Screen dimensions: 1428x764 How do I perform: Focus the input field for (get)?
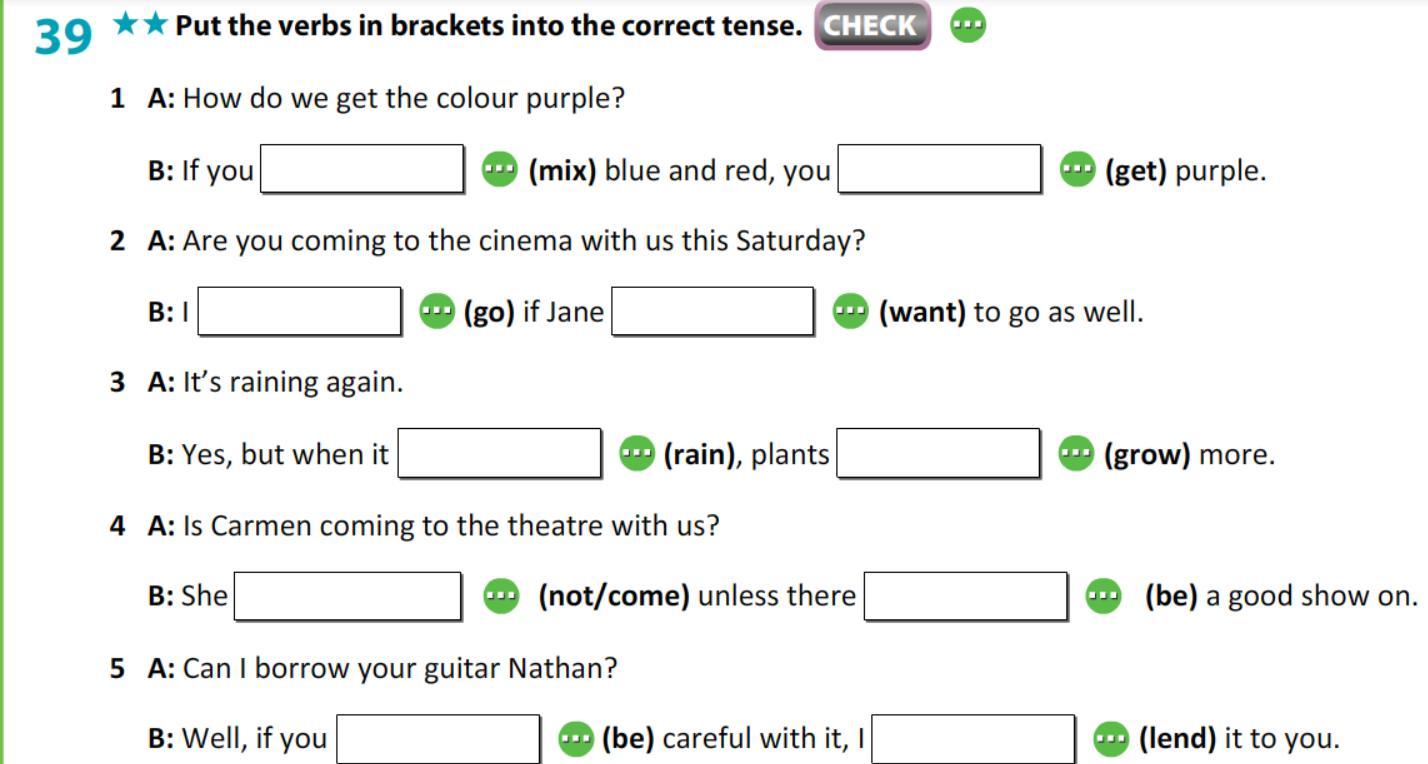coord(940,169)
